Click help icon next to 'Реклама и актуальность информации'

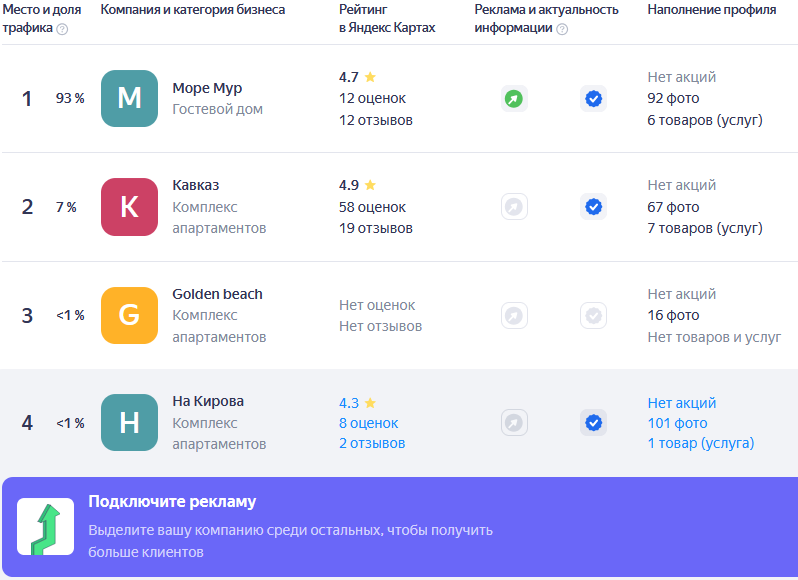pyautogui.click(x=562, y=29)
